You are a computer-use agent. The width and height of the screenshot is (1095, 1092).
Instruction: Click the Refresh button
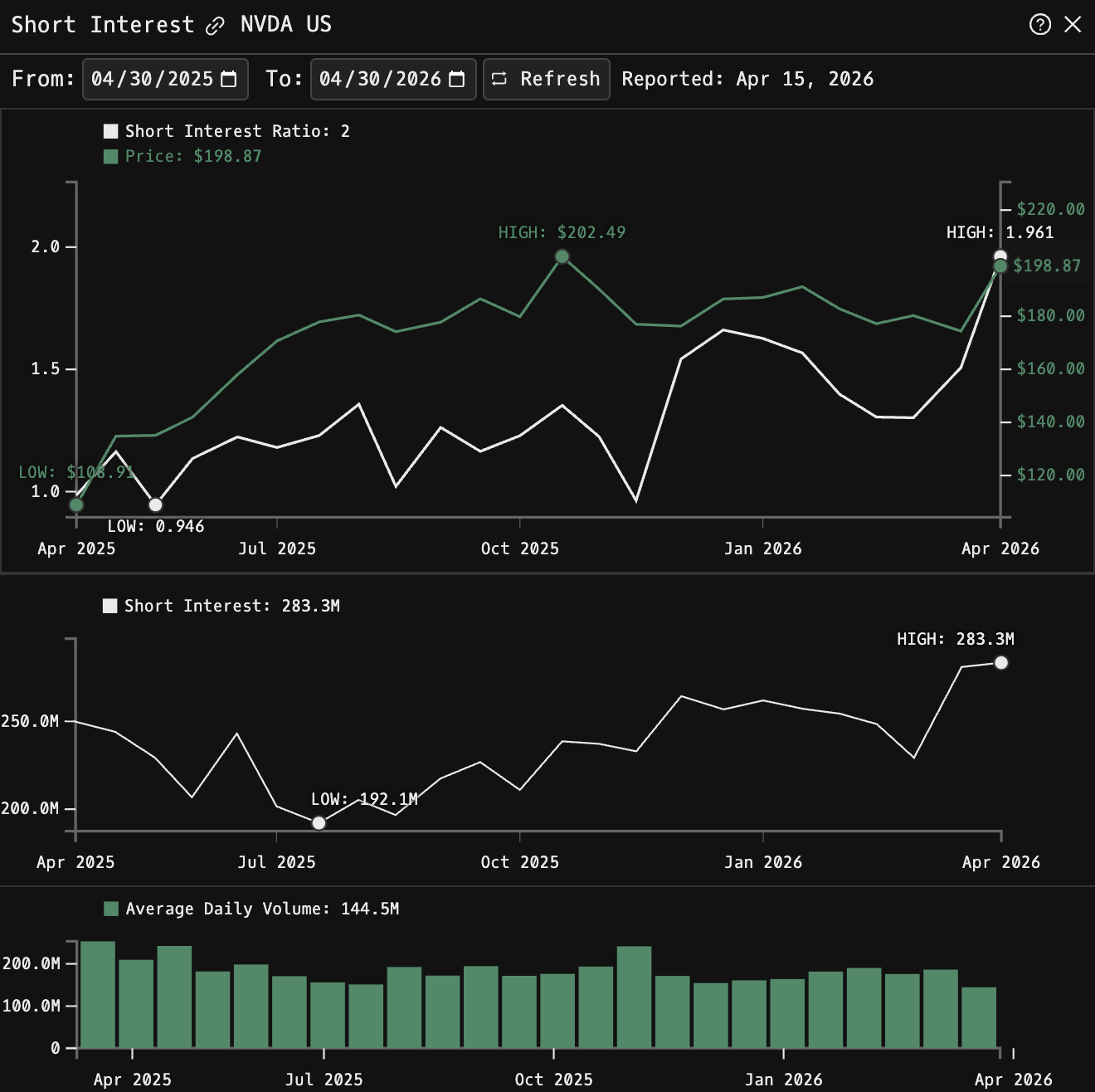pos(547,79)
